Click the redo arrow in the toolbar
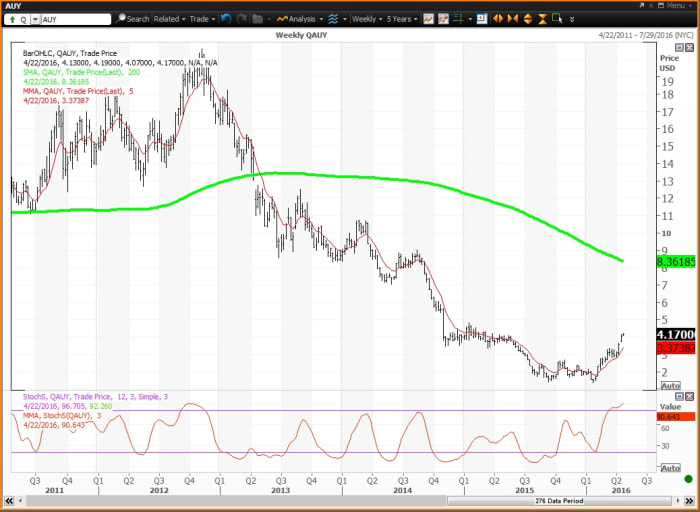The image size is (700, 512). coord(241,19)
